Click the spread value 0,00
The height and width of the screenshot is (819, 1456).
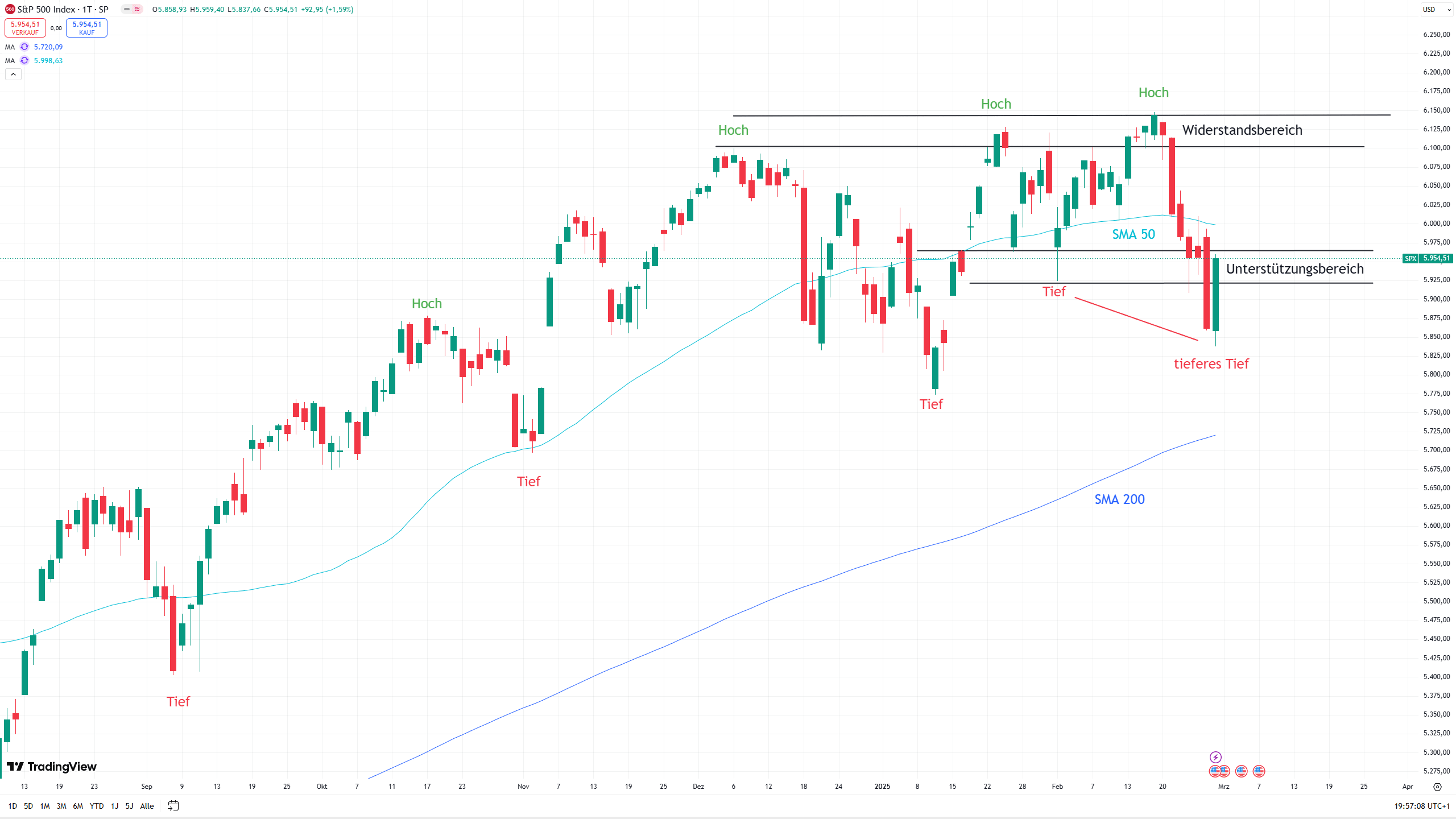point(56,28)
